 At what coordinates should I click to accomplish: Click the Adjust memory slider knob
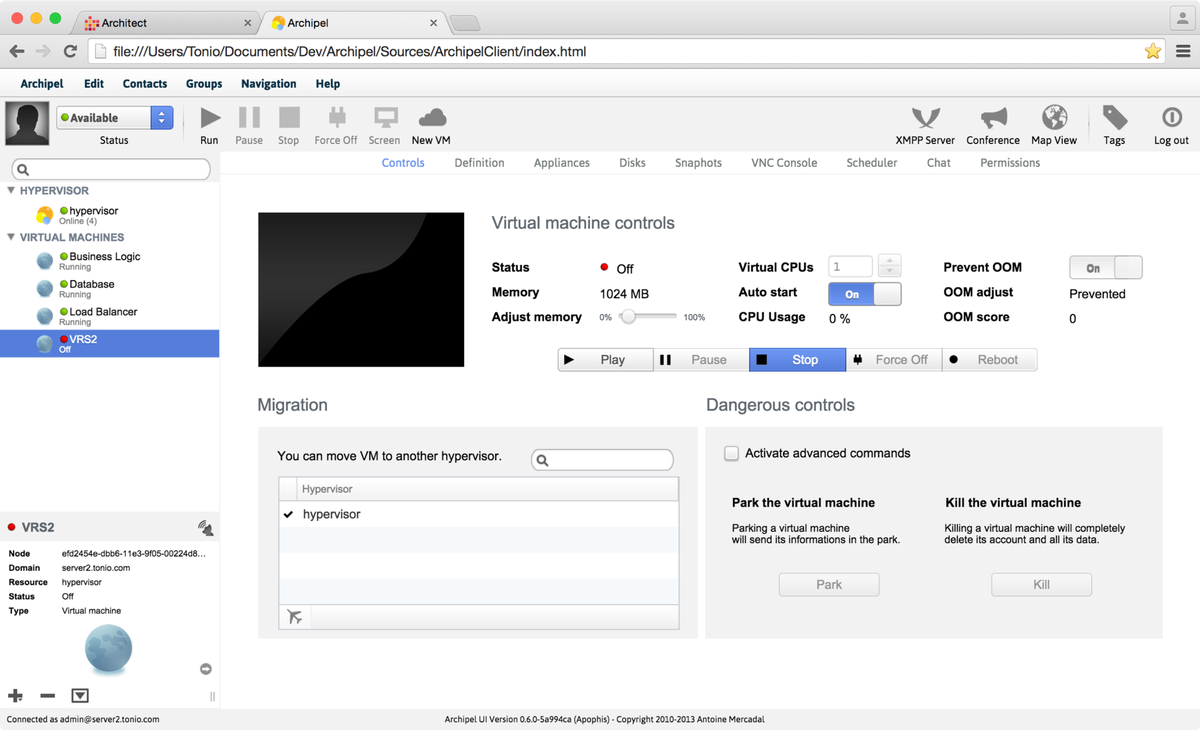click(628, 317)
